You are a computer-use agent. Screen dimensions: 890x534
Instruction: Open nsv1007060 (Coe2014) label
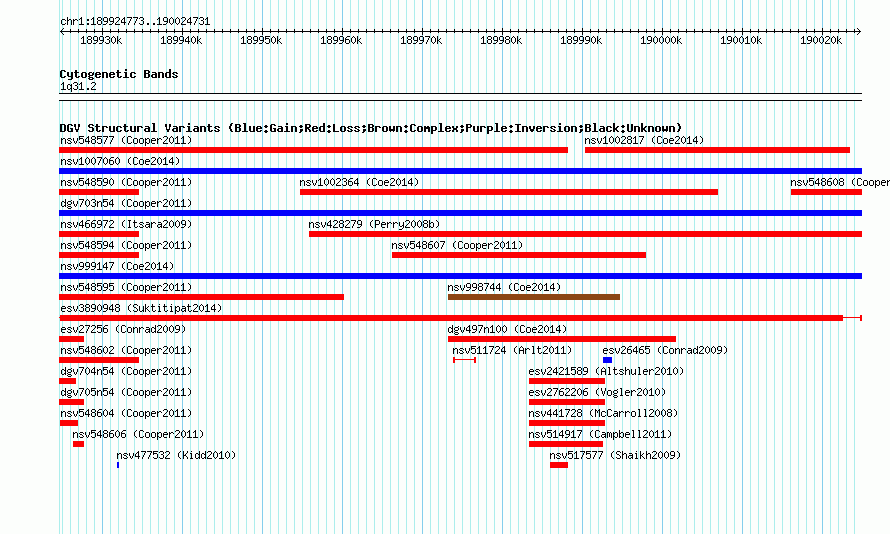pos(120,161)
